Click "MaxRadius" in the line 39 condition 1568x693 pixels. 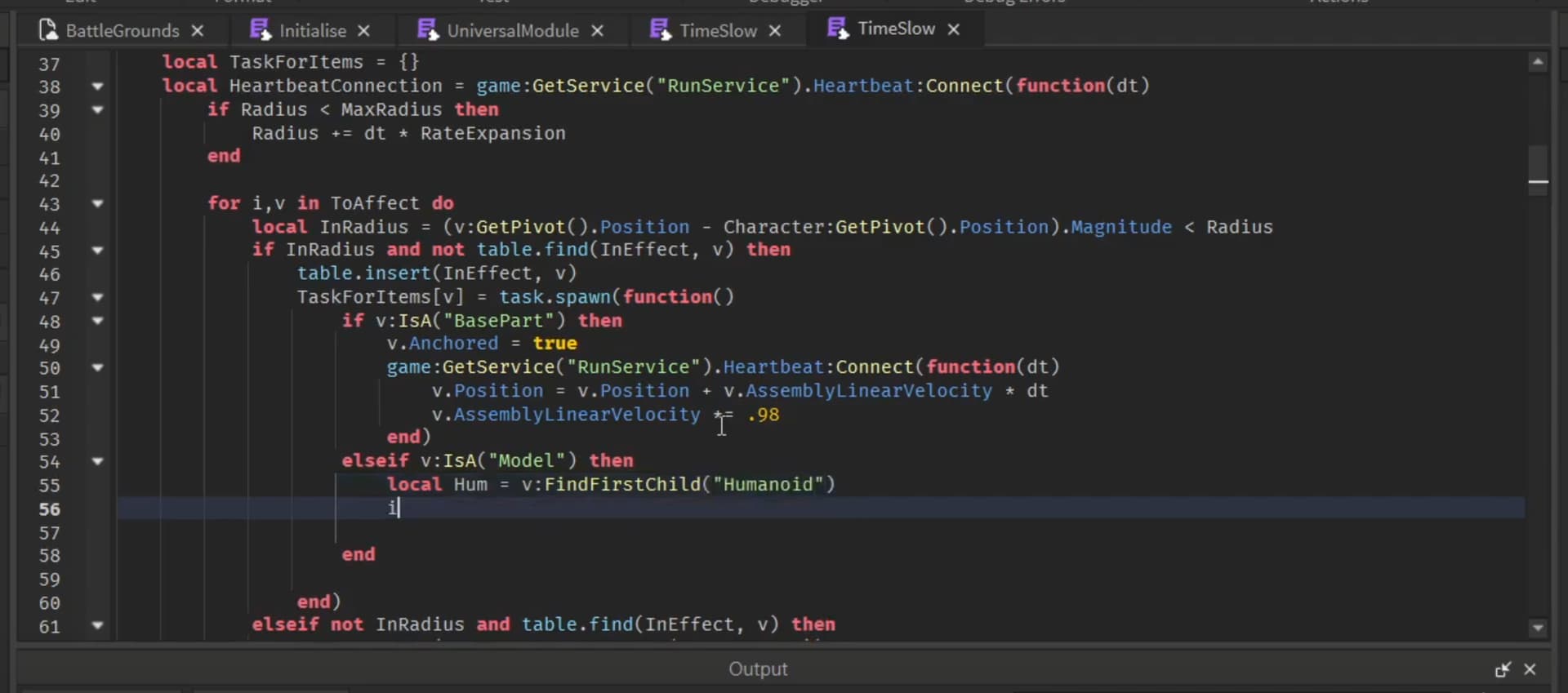(391, 109)
